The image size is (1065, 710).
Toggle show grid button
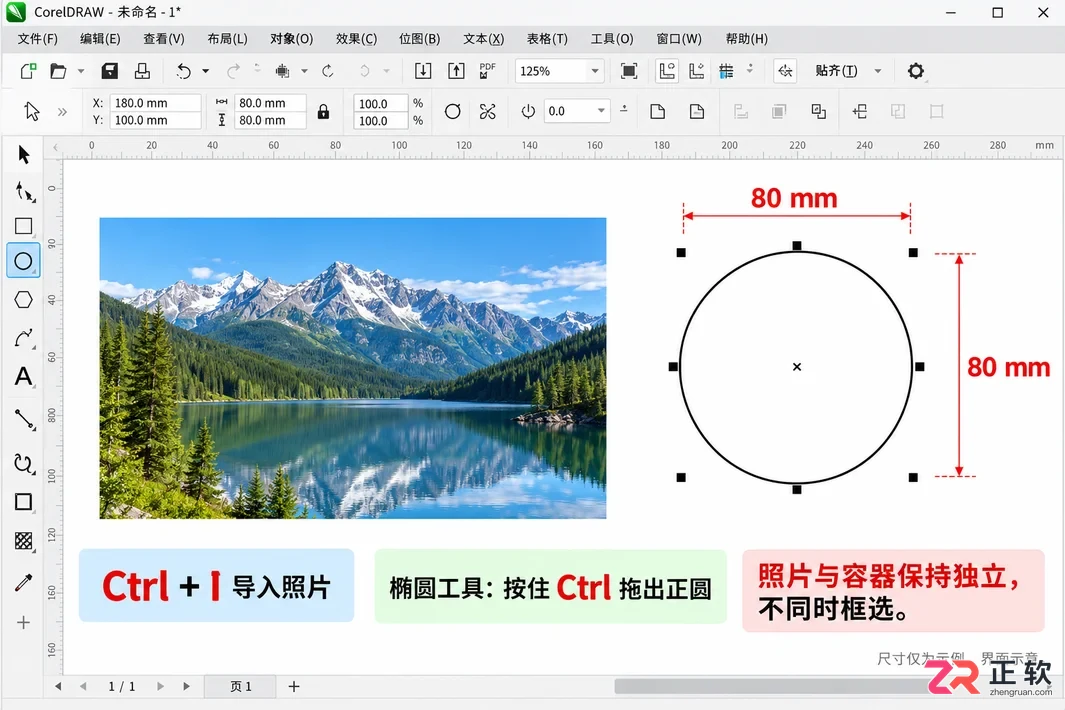pos(726,71)
